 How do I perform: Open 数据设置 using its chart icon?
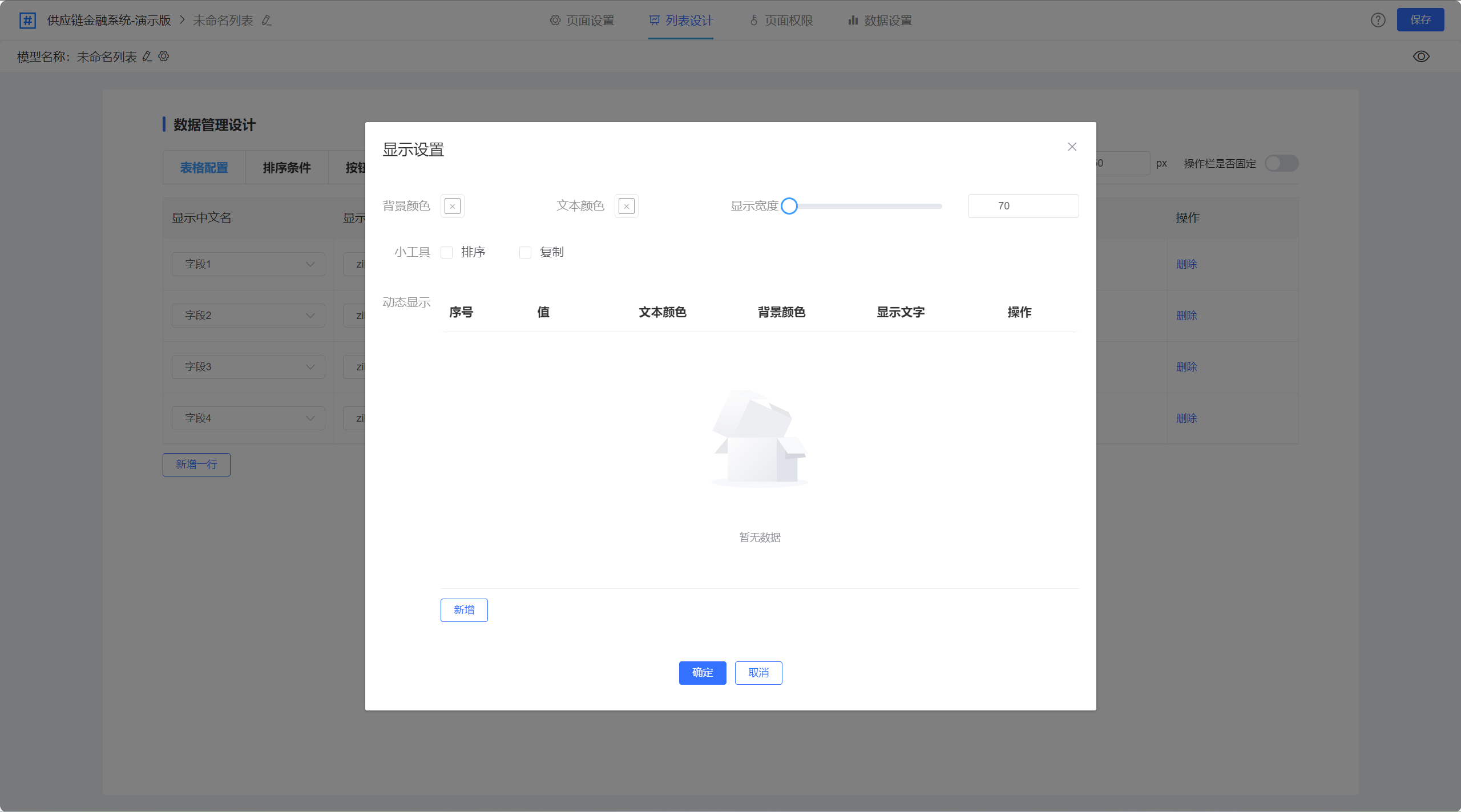(x=852, y=21)
